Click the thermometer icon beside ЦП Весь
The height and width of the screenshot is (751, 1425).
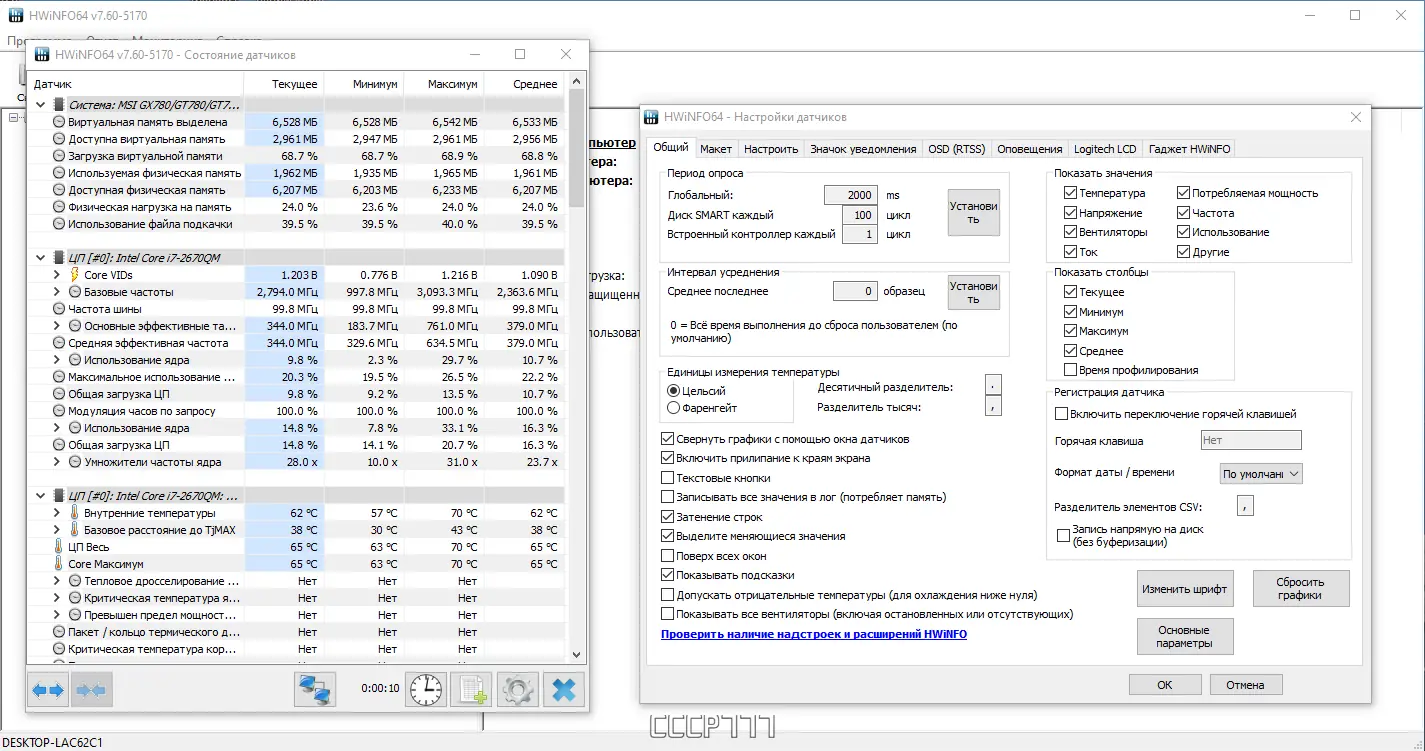click(x=59, y=547)
